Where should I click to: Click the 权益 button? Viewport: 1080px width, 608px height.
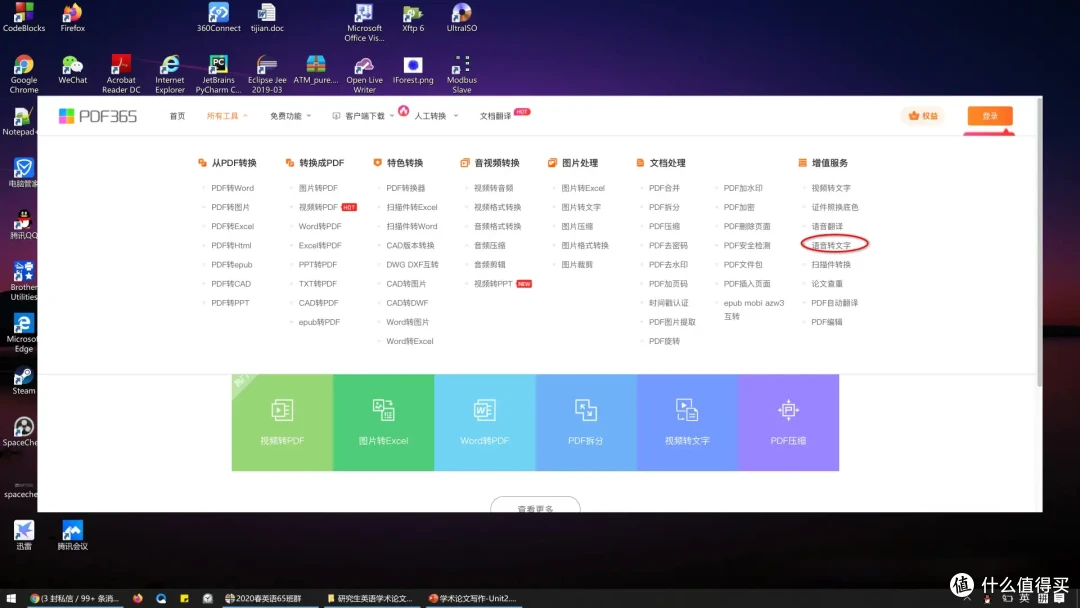(924, 116)
